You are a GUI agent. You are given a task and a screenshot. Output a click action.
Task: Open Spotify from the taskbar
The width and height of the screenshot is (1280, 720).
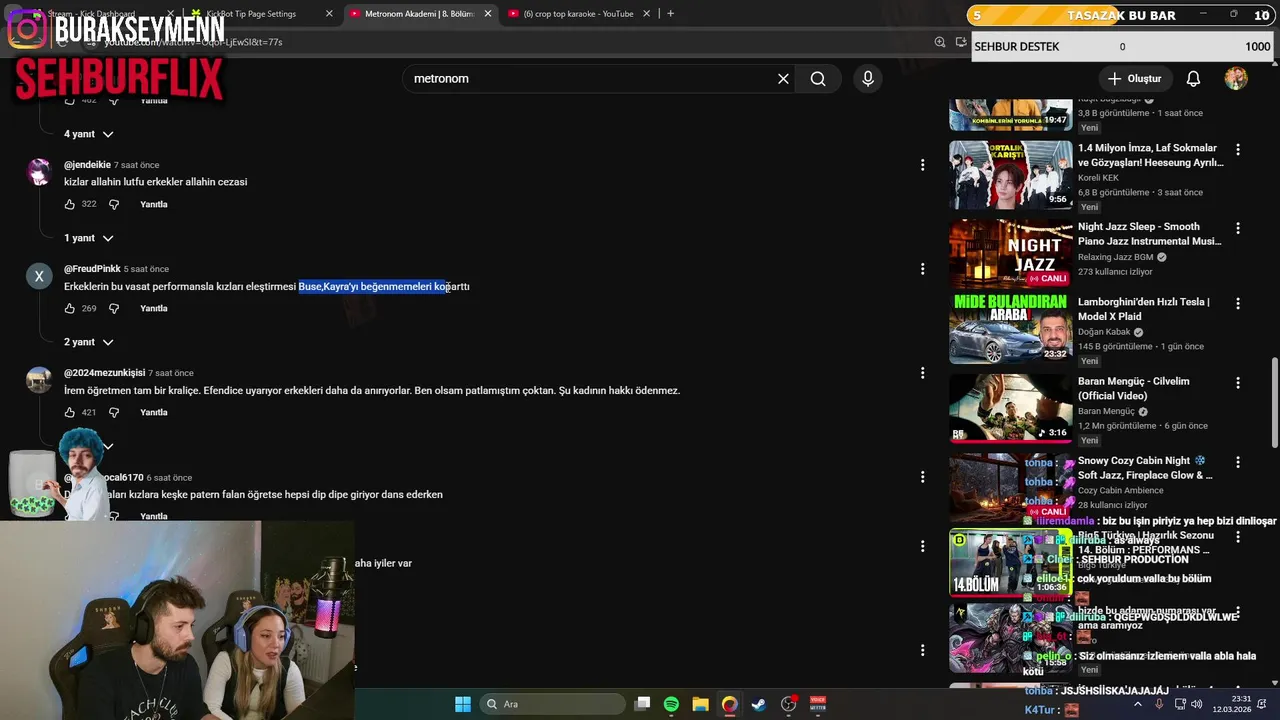(671, 704)
